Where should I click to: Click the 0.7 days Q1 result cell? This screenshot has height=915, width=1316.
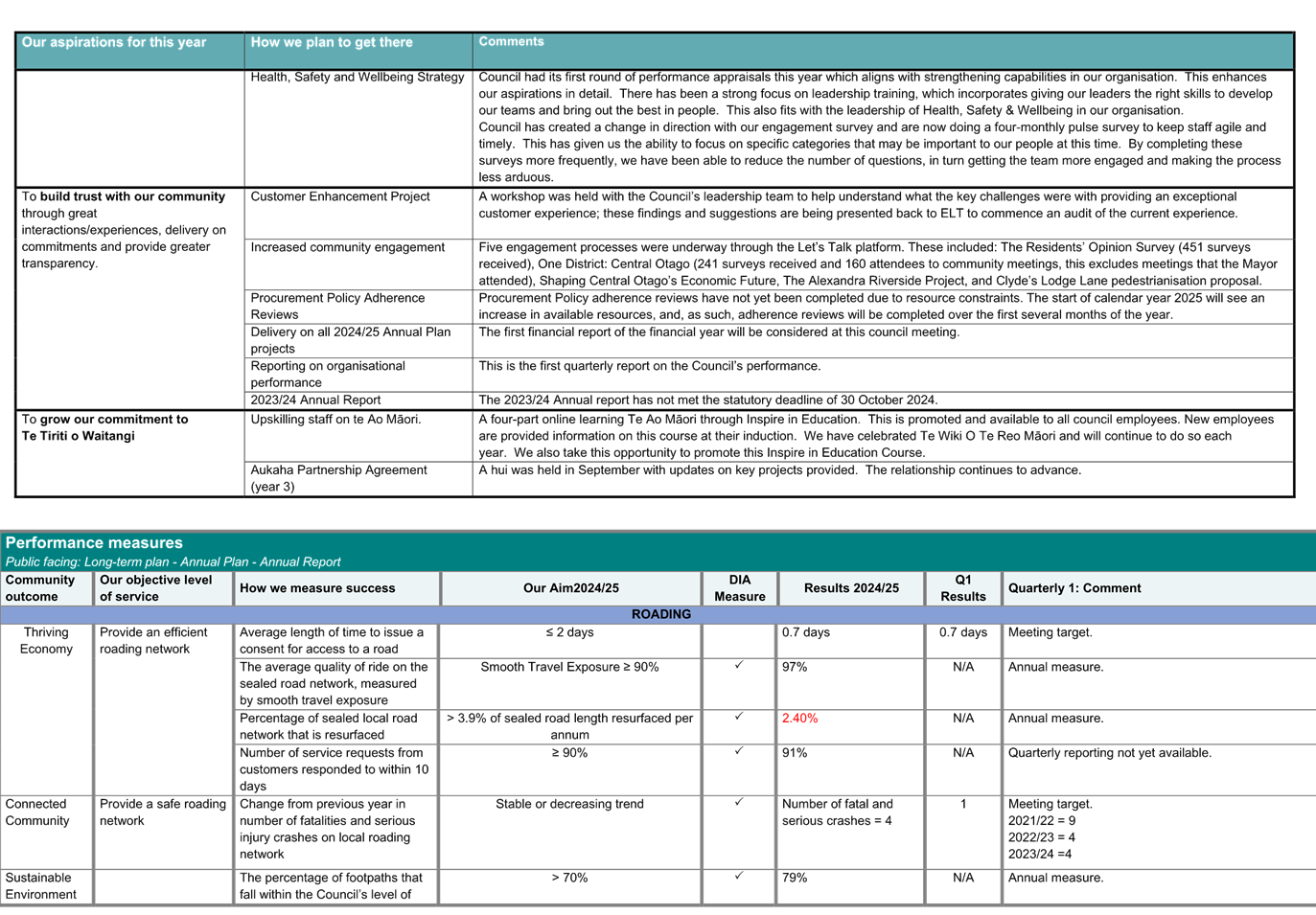(962, 631)
